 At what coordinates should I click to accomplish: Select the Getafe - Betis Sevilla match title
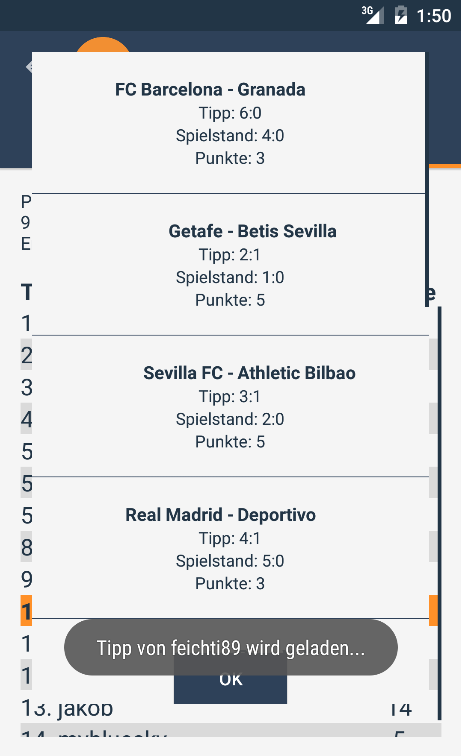tap(252, 231)
